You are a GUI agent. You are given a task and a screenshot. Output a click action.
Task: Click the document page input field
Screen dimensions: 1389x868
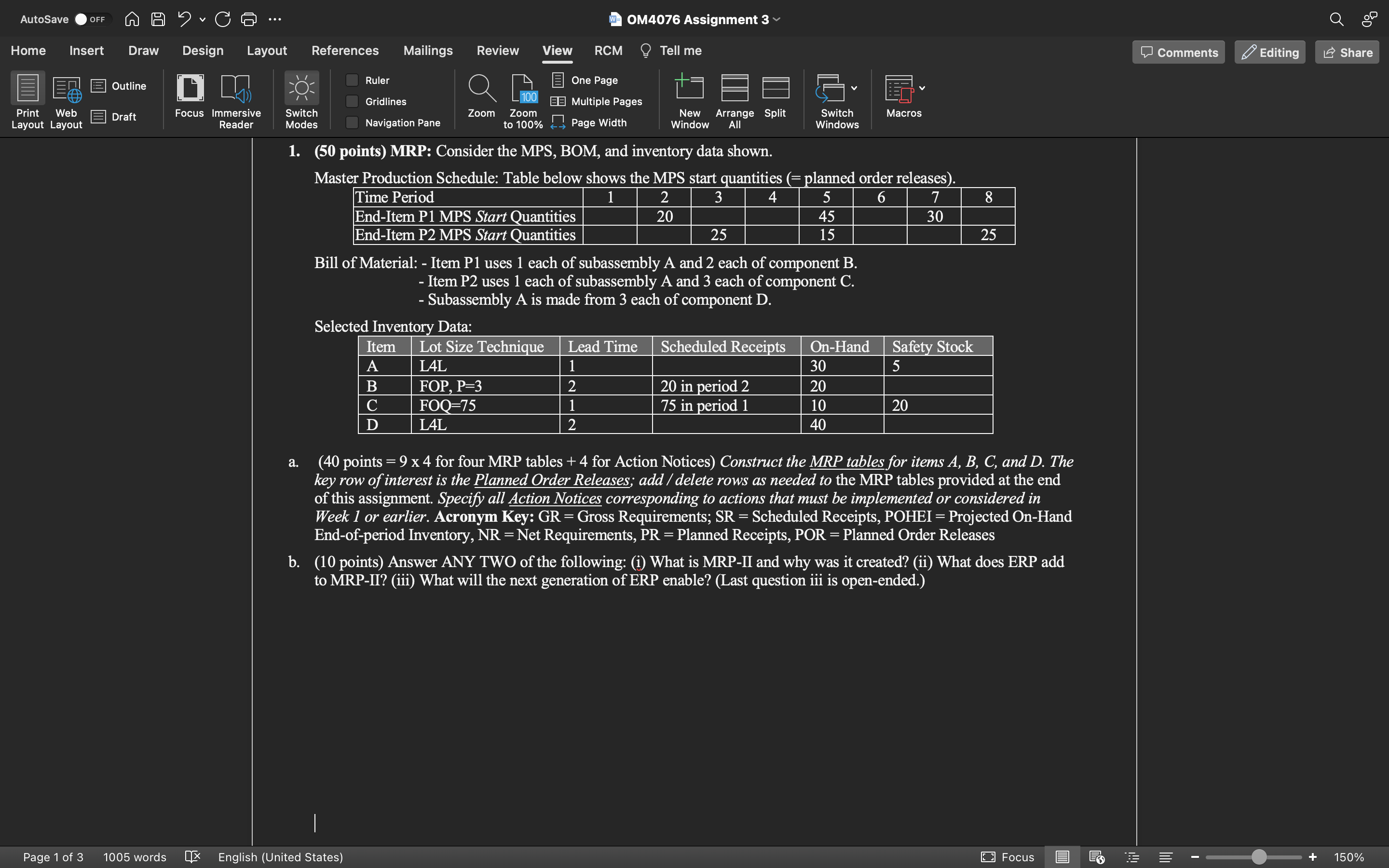click(53, 857)
